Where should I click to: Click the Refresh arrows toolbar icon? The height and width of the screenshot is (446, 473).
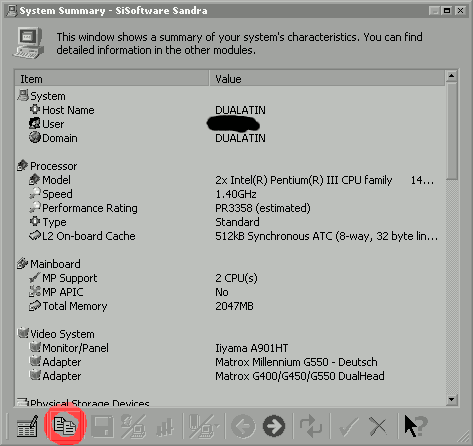(x=311, y=425)
